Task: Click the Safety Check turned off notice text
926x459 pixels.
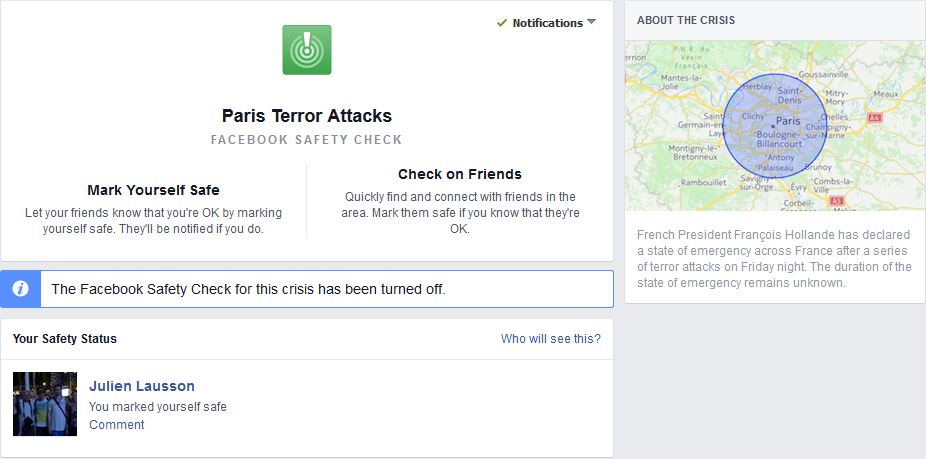Action: 248,289
